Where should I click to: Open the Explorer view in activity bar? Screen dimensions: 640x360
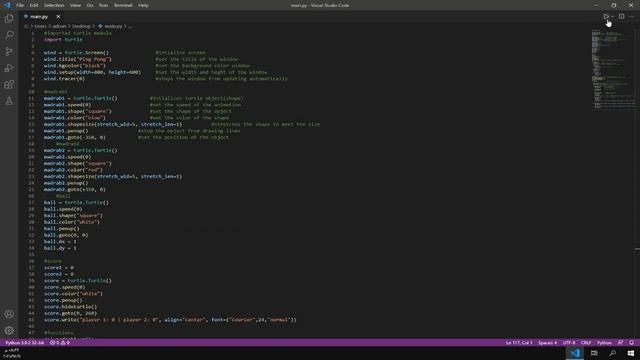click(9, 18)
